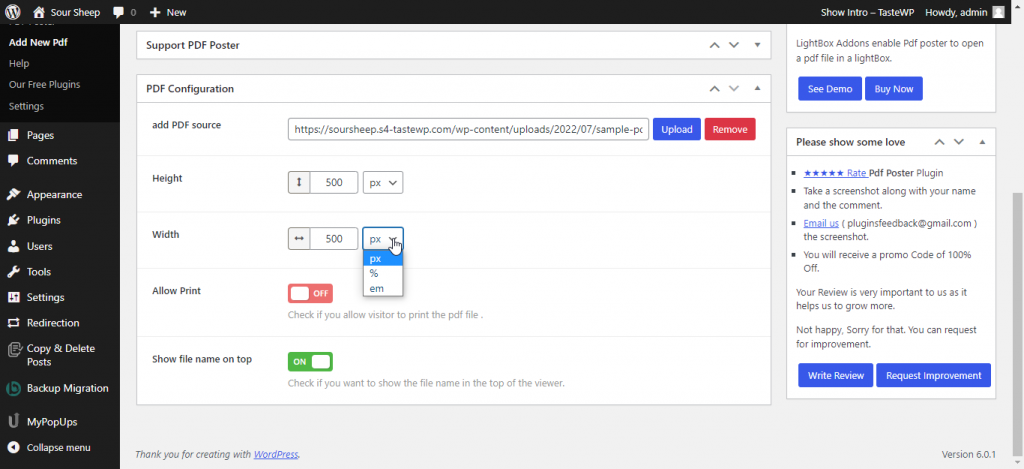Screen dimensions: 1024x469
Task: Move Please show some love box down
Action: 959,142
